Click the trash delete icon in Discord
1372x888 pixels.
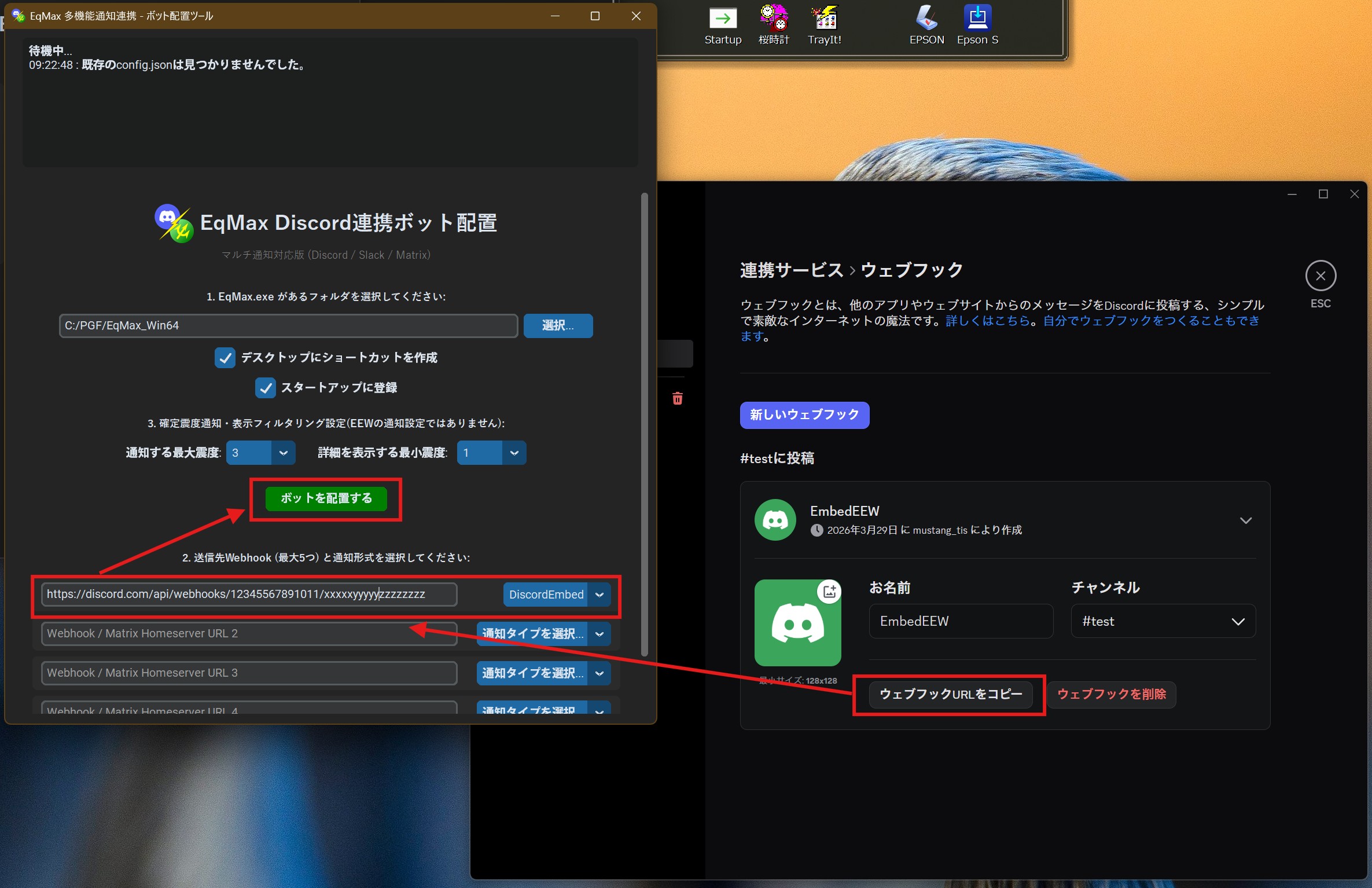pyautogui.click(x=677, y=398)
